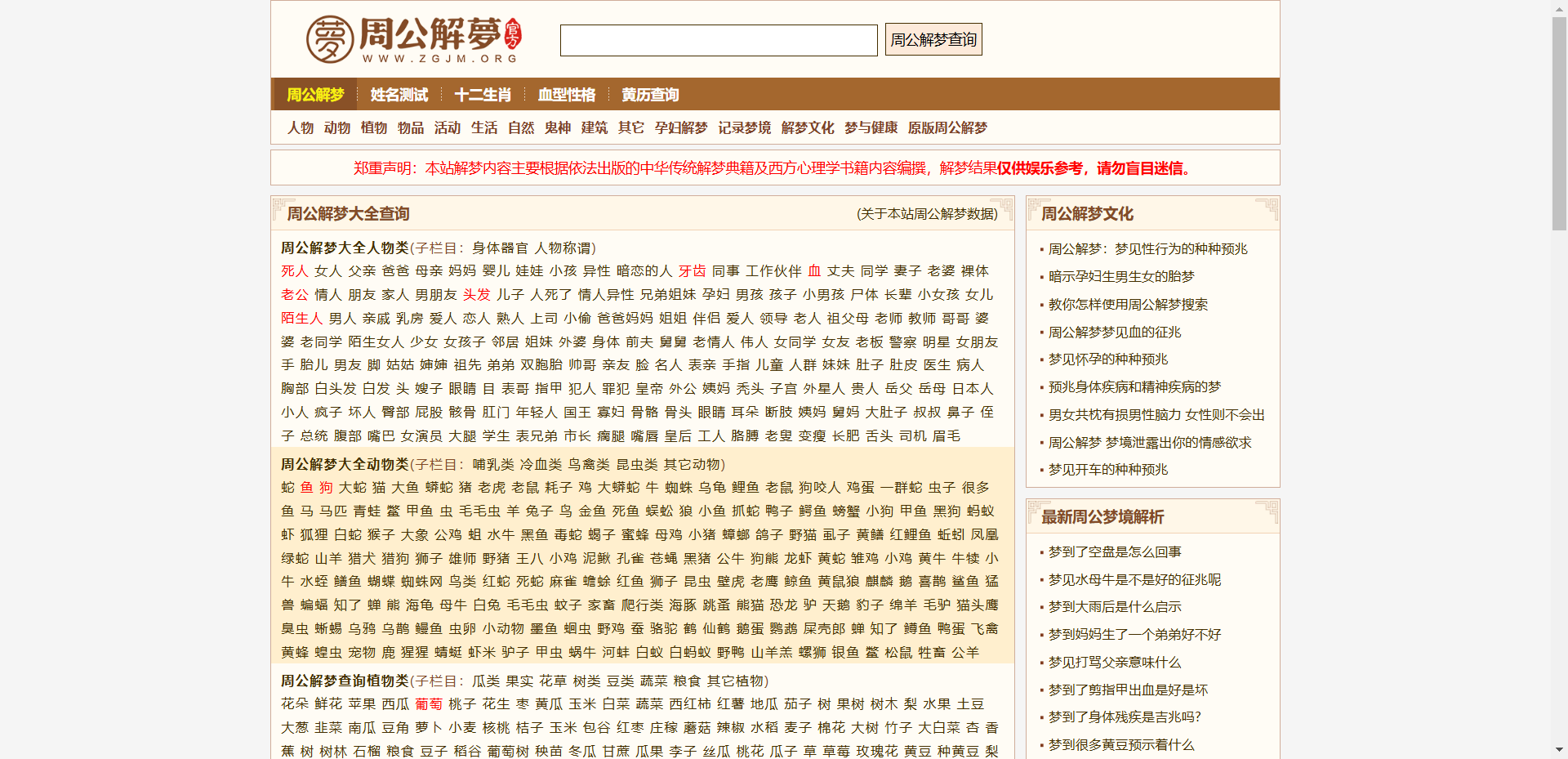The width and height of the screenshot is (1568, 759).
Task: Open 梦见怀孕的种种预兆 article
Action: [1109, 359]
